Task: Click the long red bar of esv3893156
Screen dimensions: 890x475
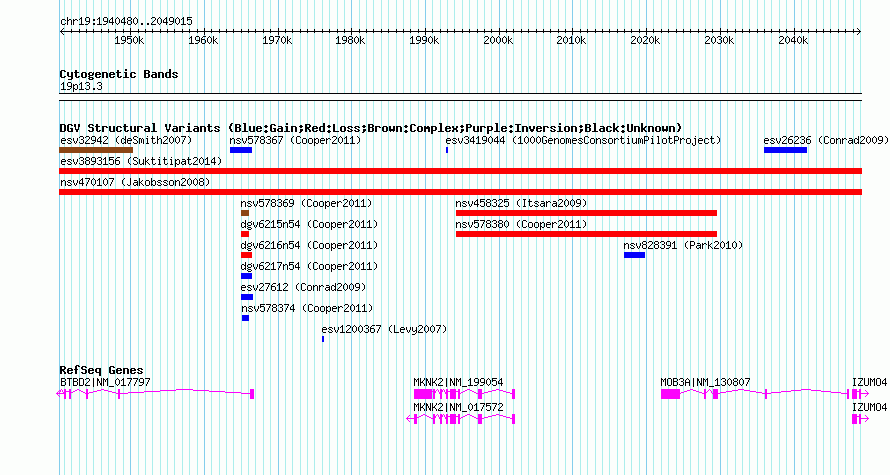Action: tap(460, 171)
